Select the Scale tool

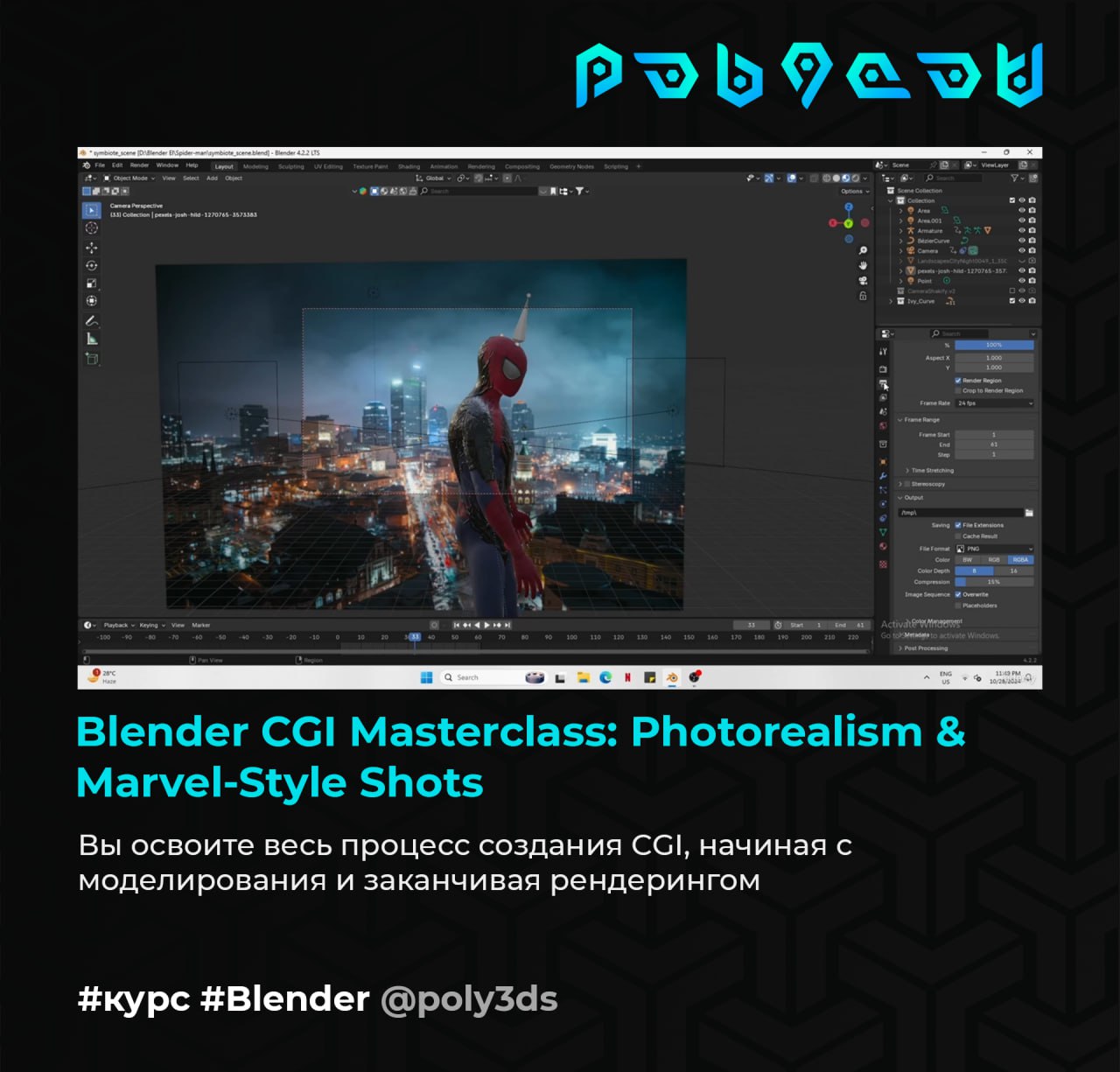click(x=91, y=283)
